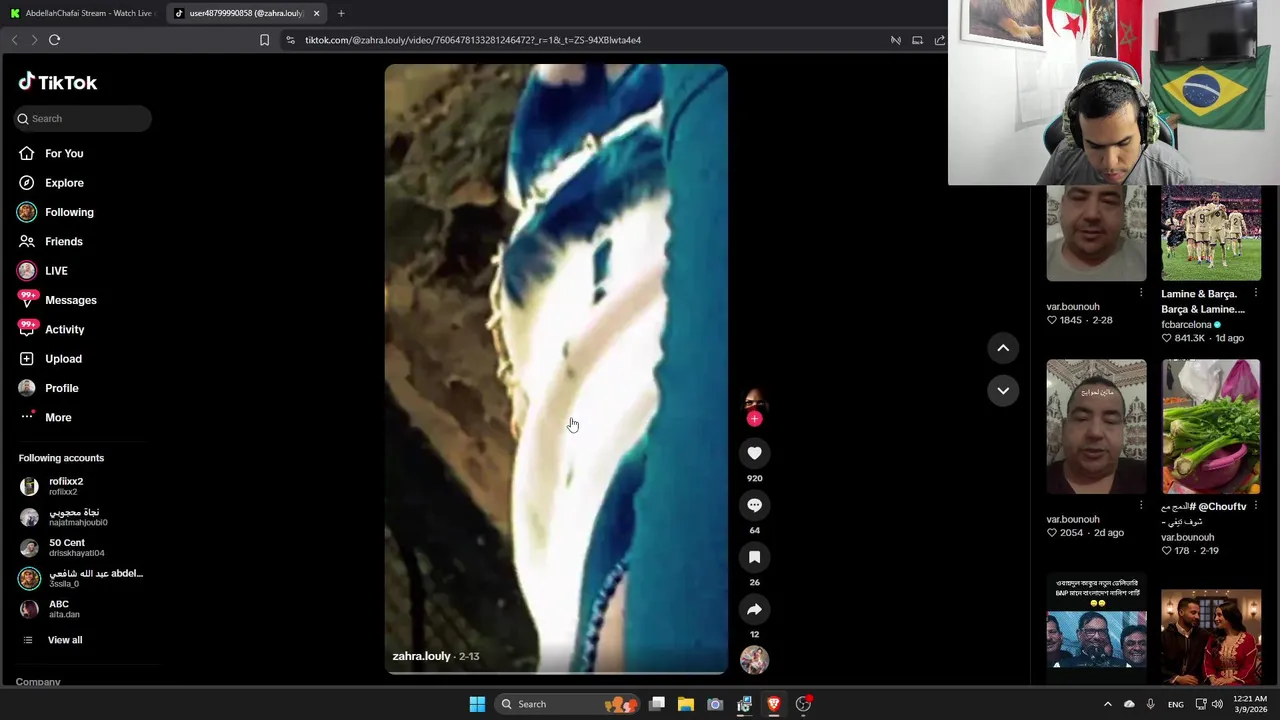The height and width of the screenshot is (720, 1280).
Task: Open followed account 50 Cent
Action: coord(67,548)
